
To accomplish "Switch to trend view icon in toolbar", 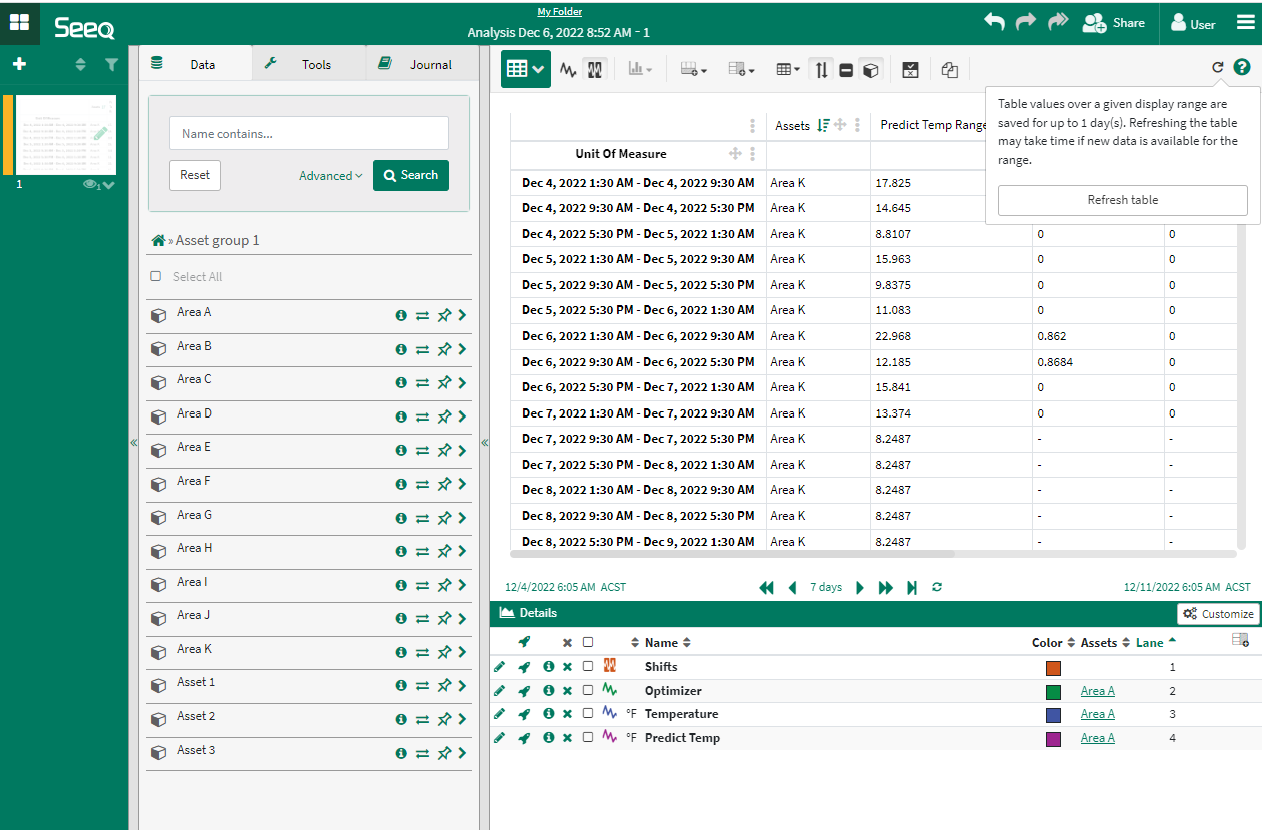I will tap(568, 70).
